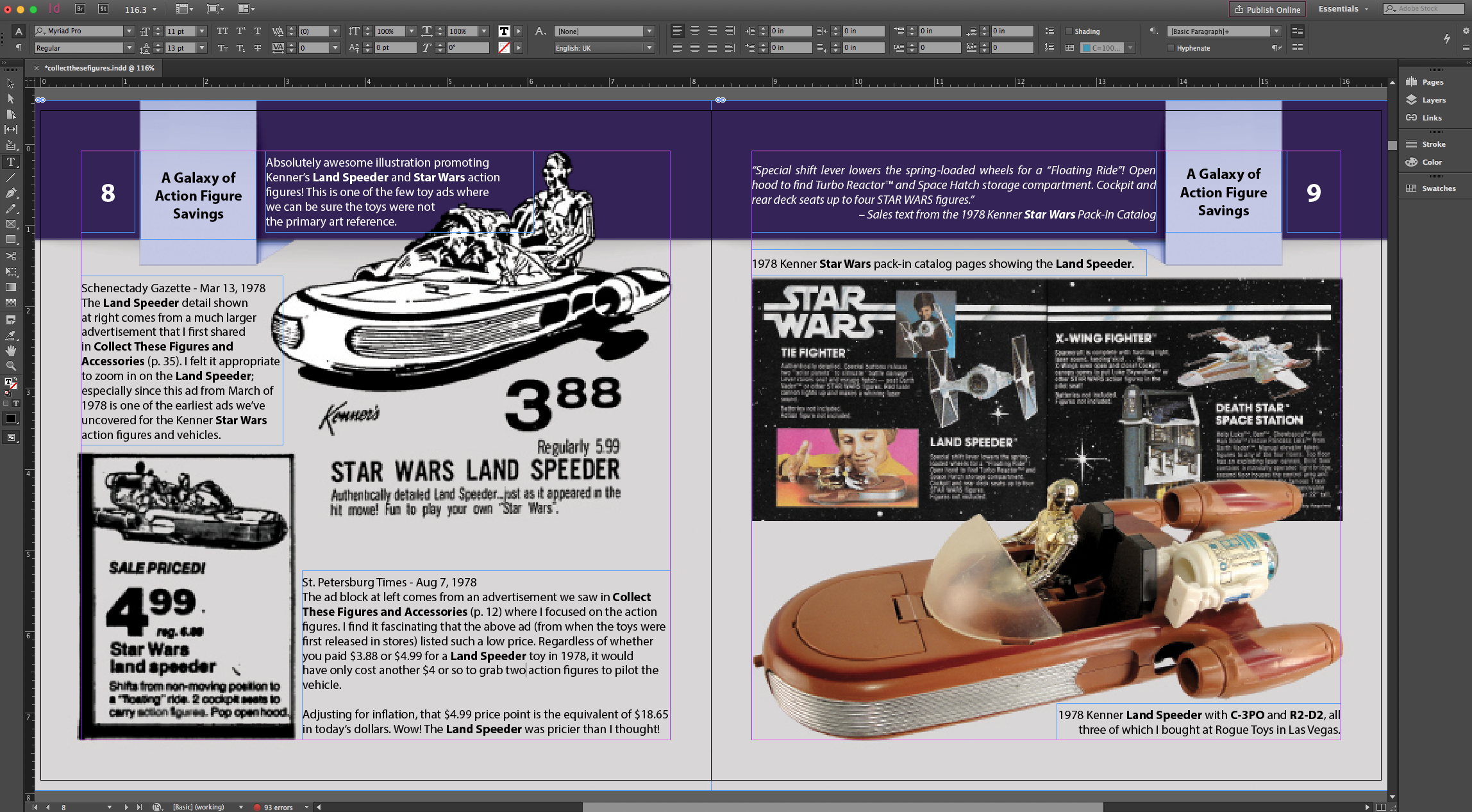Open the English: UK language dropdown
This screenshot has height=812, width=1472.
pyautogui.click(x=649, y=48)
